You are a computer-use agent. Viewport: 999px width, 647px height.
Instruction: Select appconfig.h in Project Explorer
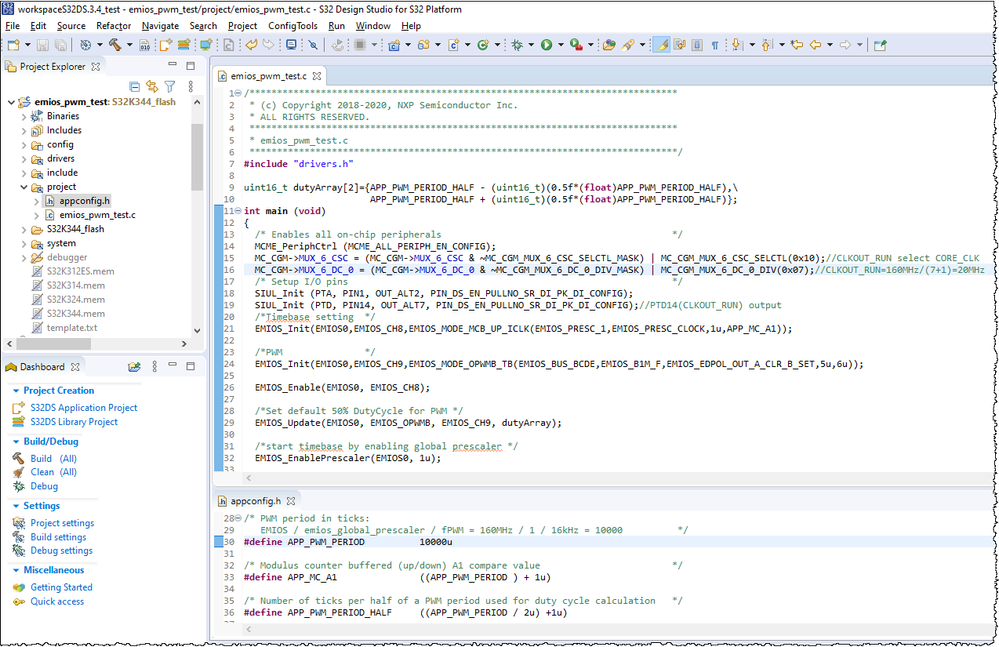84,201
